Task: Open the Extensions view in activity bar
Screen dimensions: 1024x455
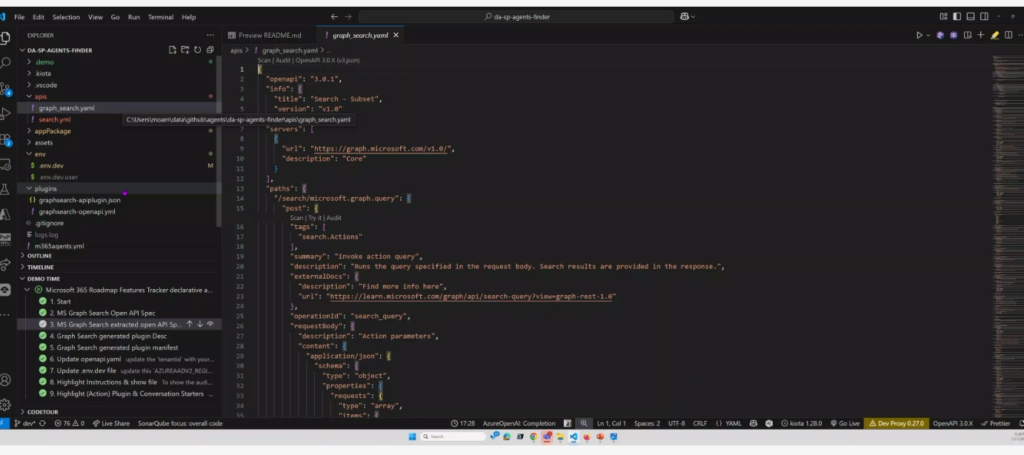Action: click(5, 140)
